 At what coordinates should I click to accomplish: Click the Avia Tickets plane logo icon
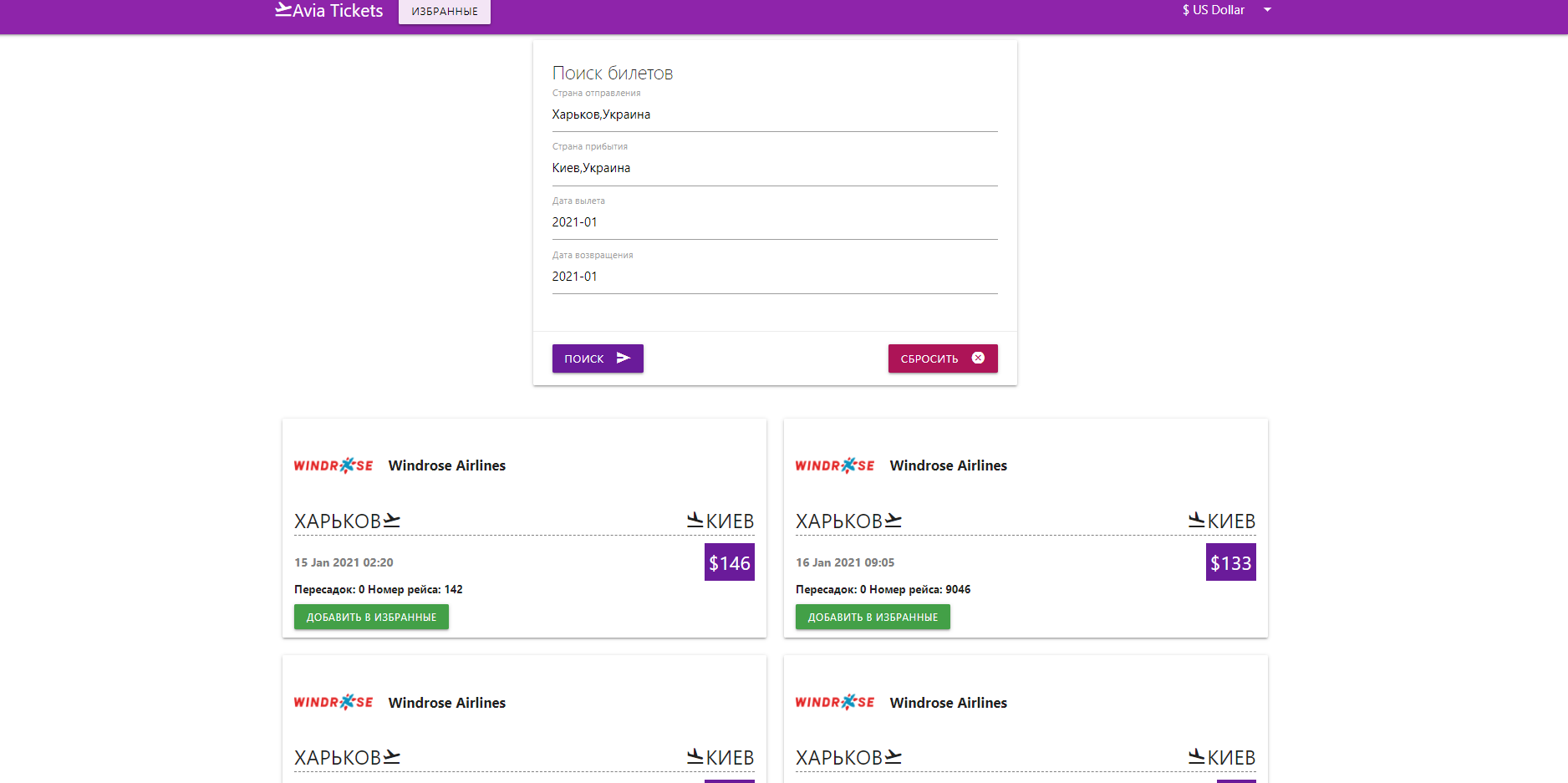coord(283,10)
